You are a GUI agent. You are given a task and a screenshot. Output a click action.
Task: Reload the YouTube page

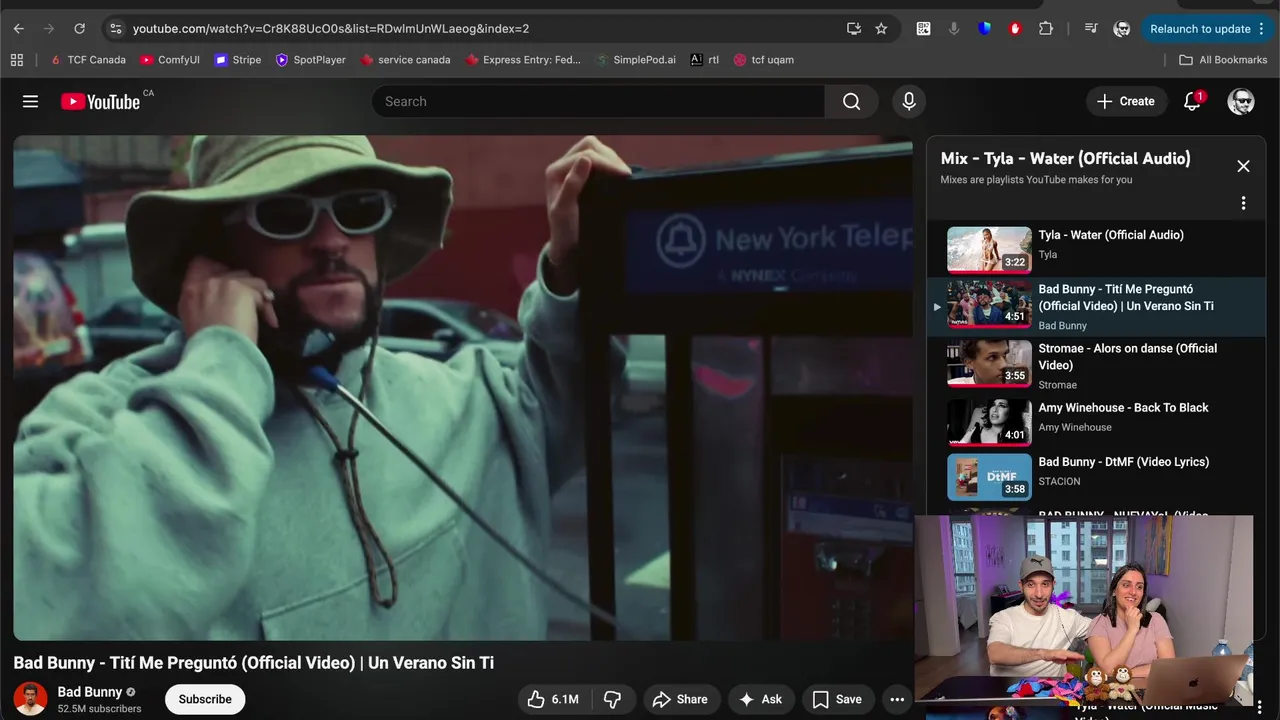pos(80,29)
